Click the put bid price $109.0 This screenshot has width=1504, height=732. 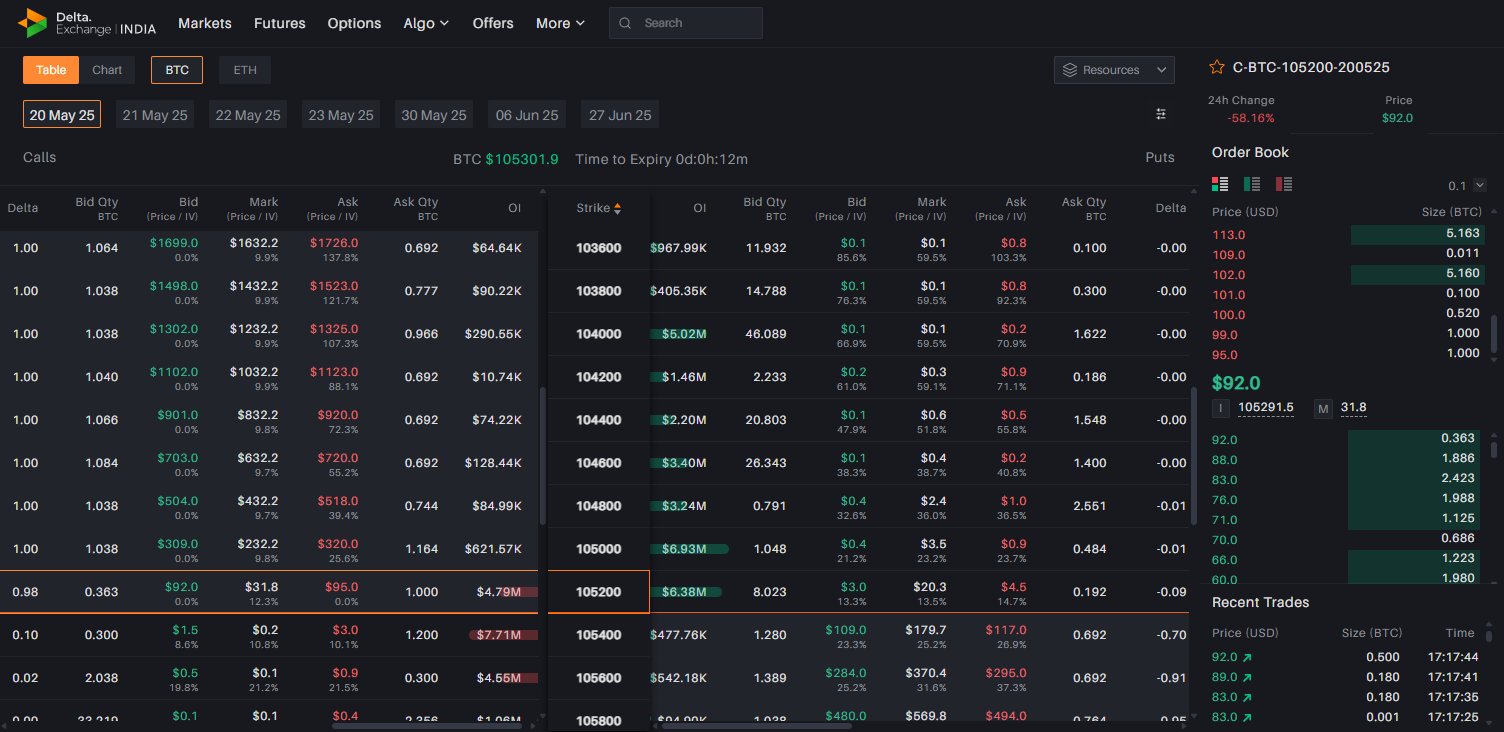(846, 630)
